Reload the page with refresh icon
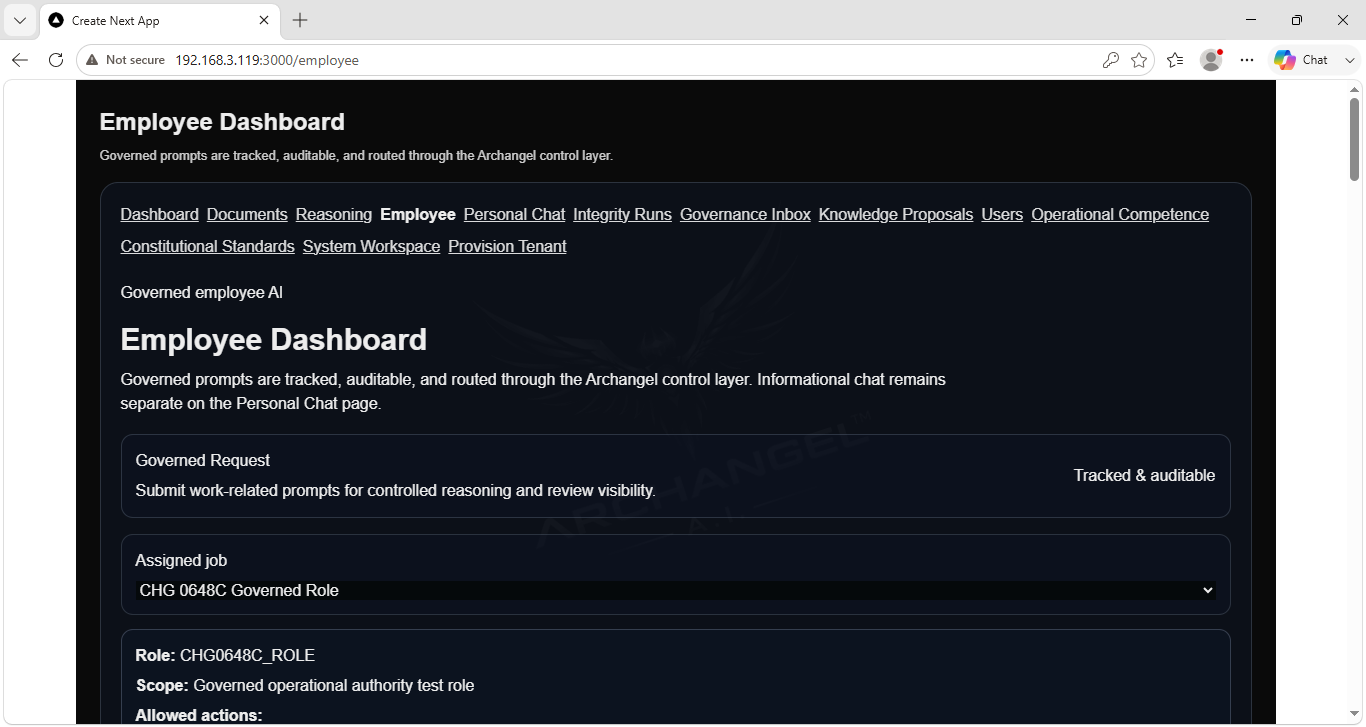 click(x=56, y=60)
